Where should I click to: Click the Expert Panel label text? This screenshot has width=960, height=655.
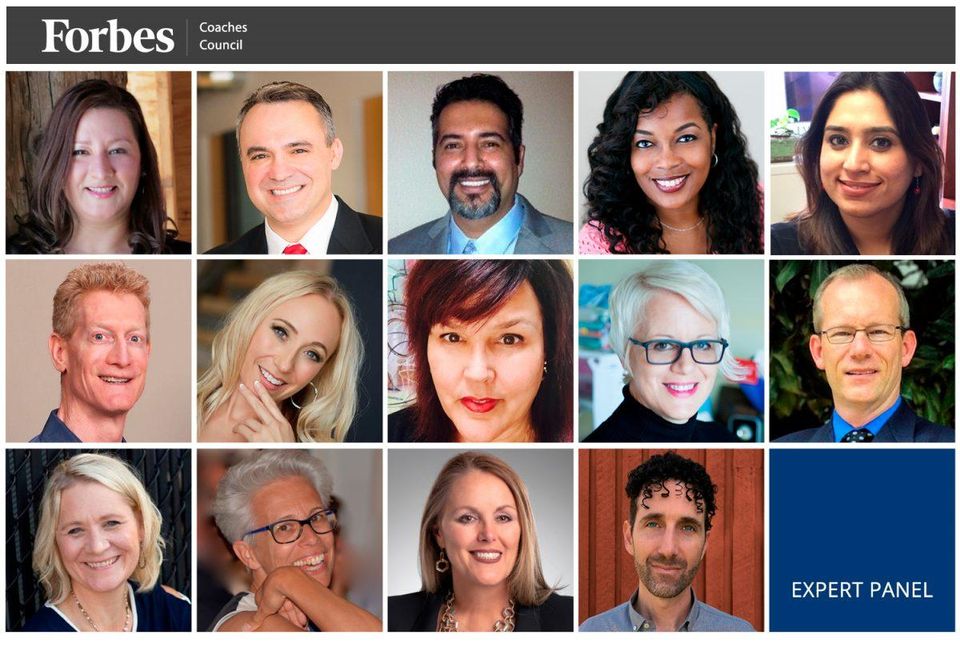click(x=862, y=590)
